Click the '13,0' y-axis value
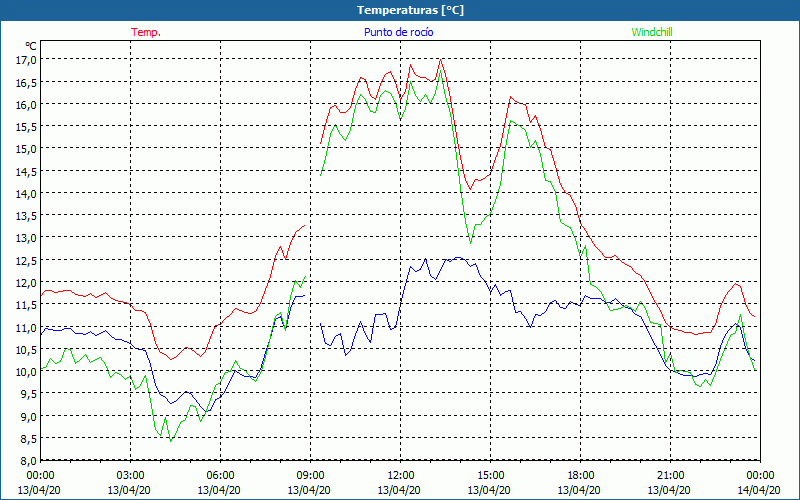800x500 pixels. [27, 238]
